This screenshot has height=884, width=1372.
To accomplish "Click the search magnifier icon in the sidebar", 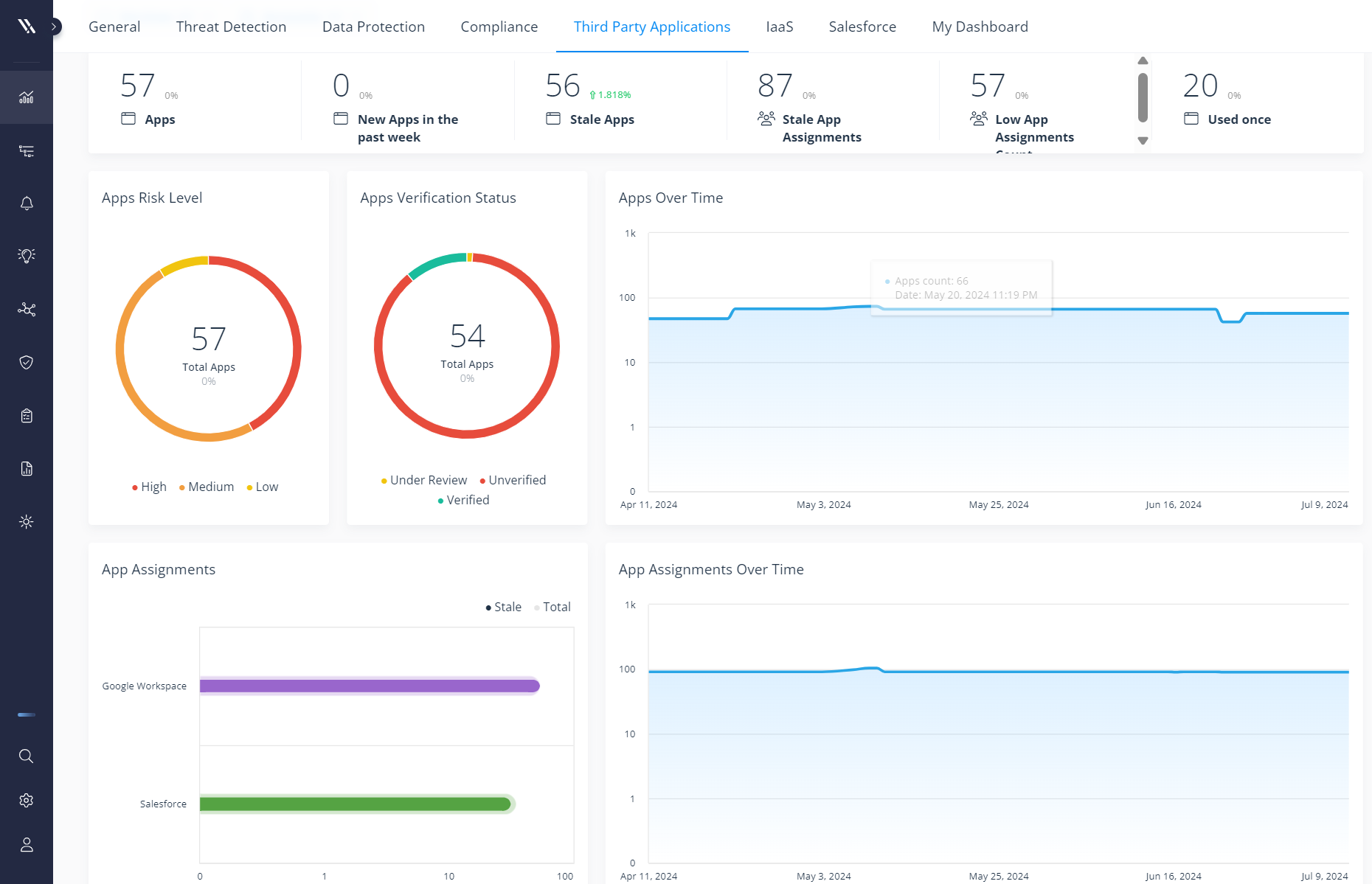I will pyautogui.click(x=27, y=756).
